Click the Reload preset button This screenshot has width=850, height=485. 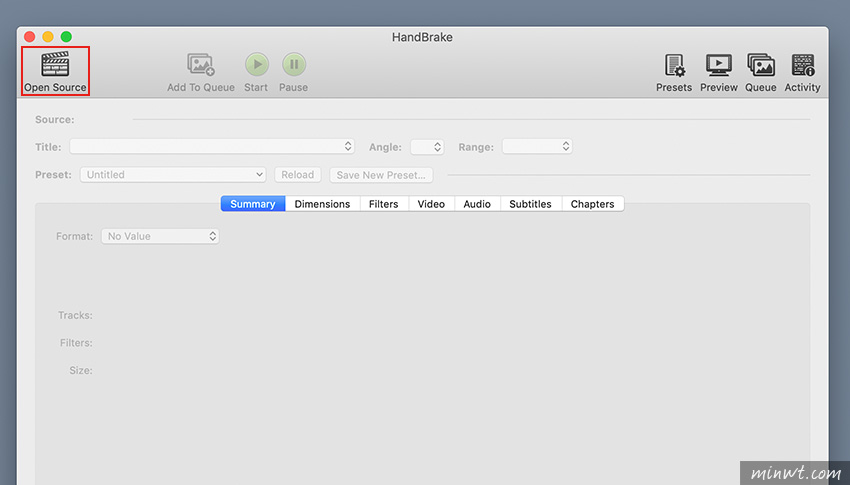point(298,174)
